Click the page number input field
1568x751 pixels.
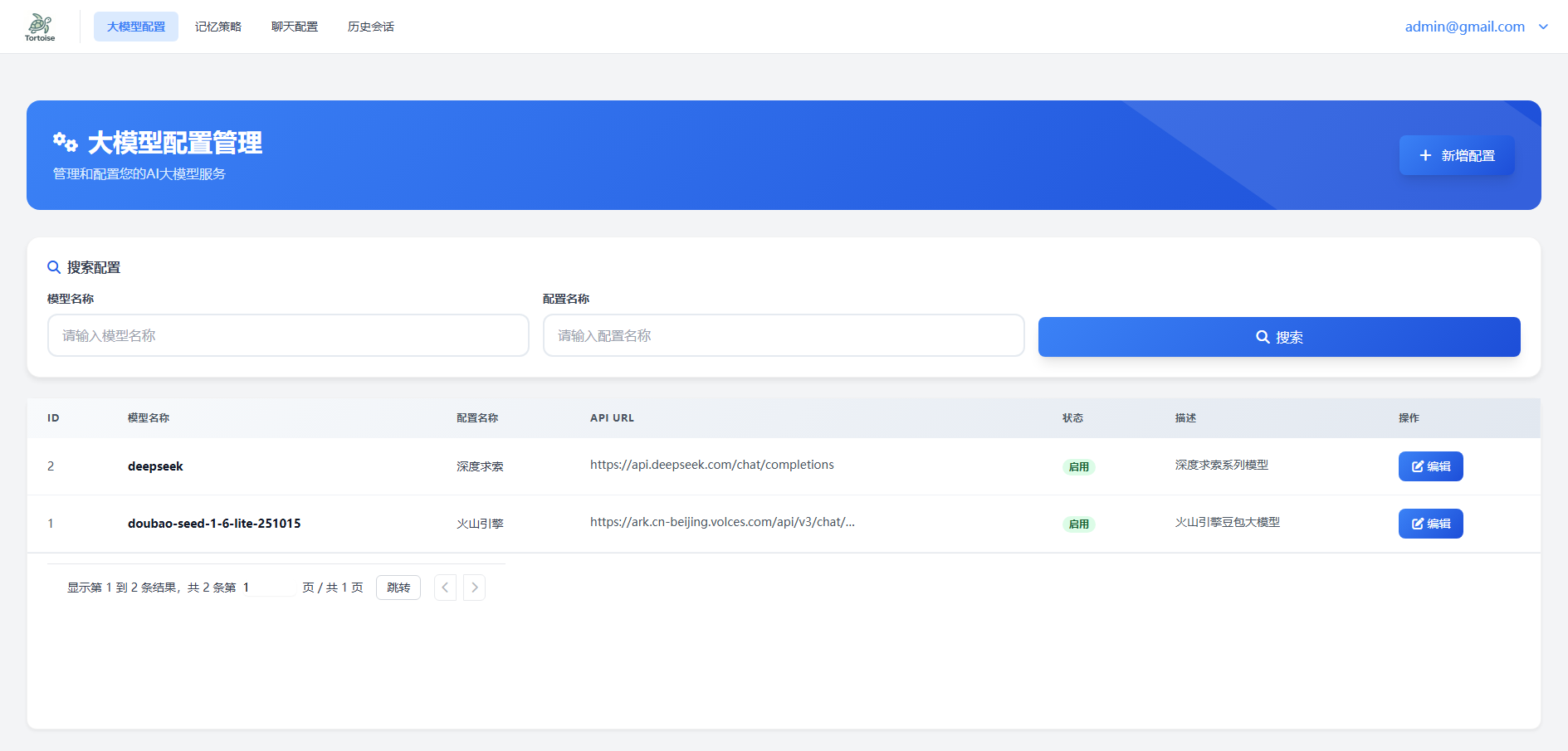click(x=267, y=588)
